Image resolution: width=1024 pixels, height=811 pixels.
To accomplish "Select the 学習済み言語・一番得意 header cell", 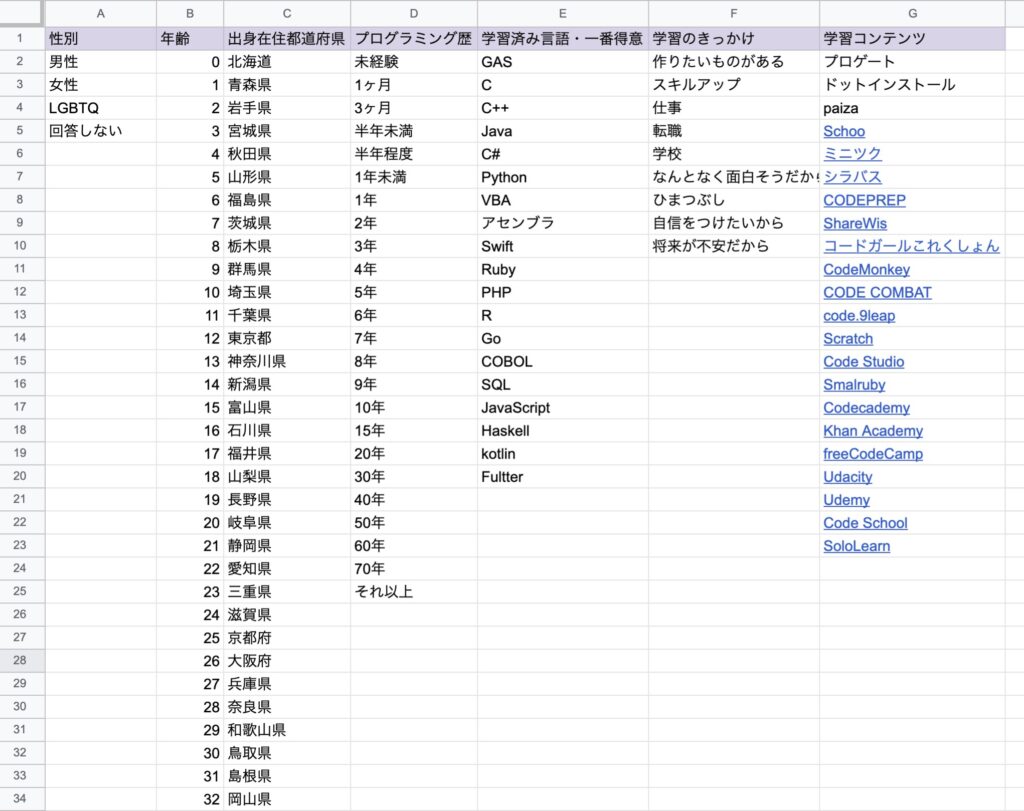I will [562, 39].
